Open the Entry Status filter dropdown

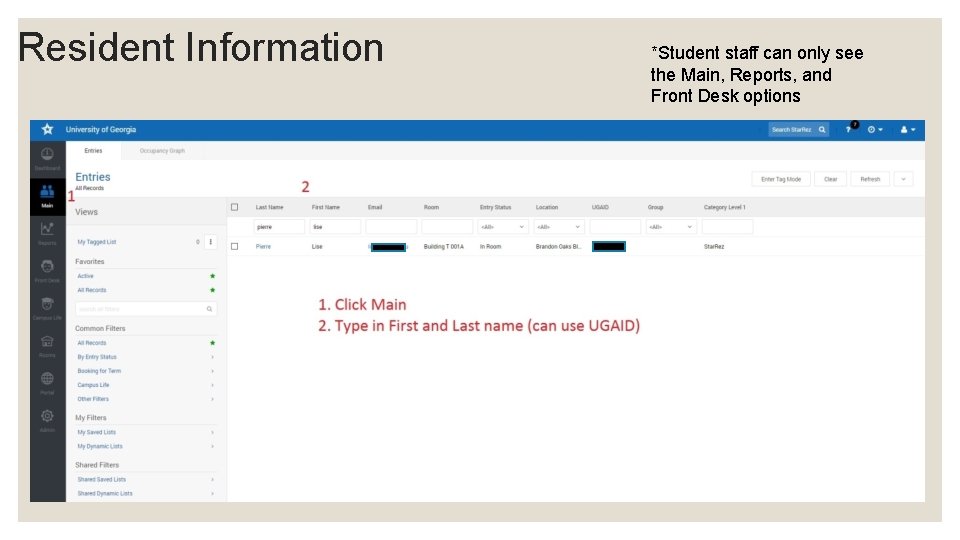point(503,227)
